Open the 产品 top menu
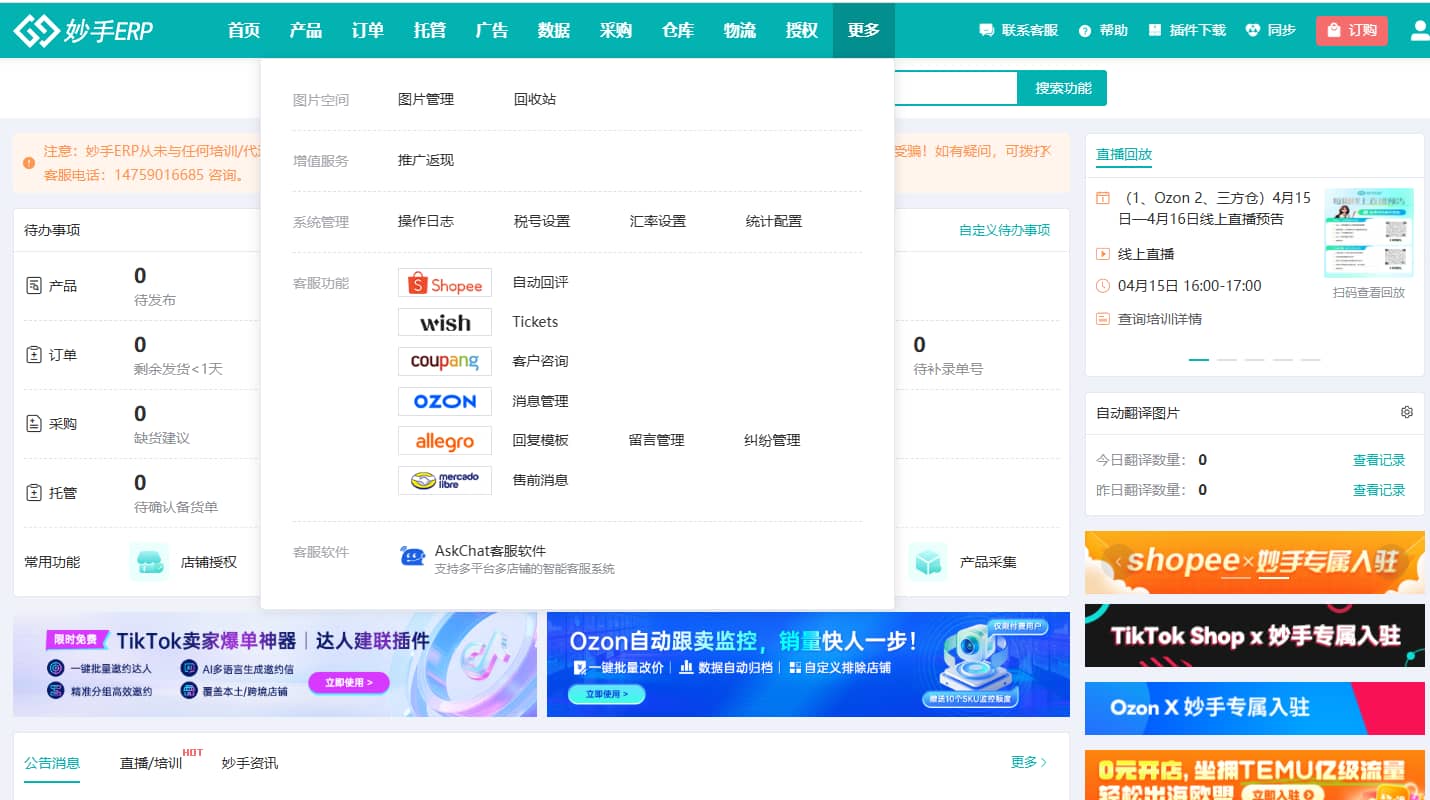 click(305, 30)
